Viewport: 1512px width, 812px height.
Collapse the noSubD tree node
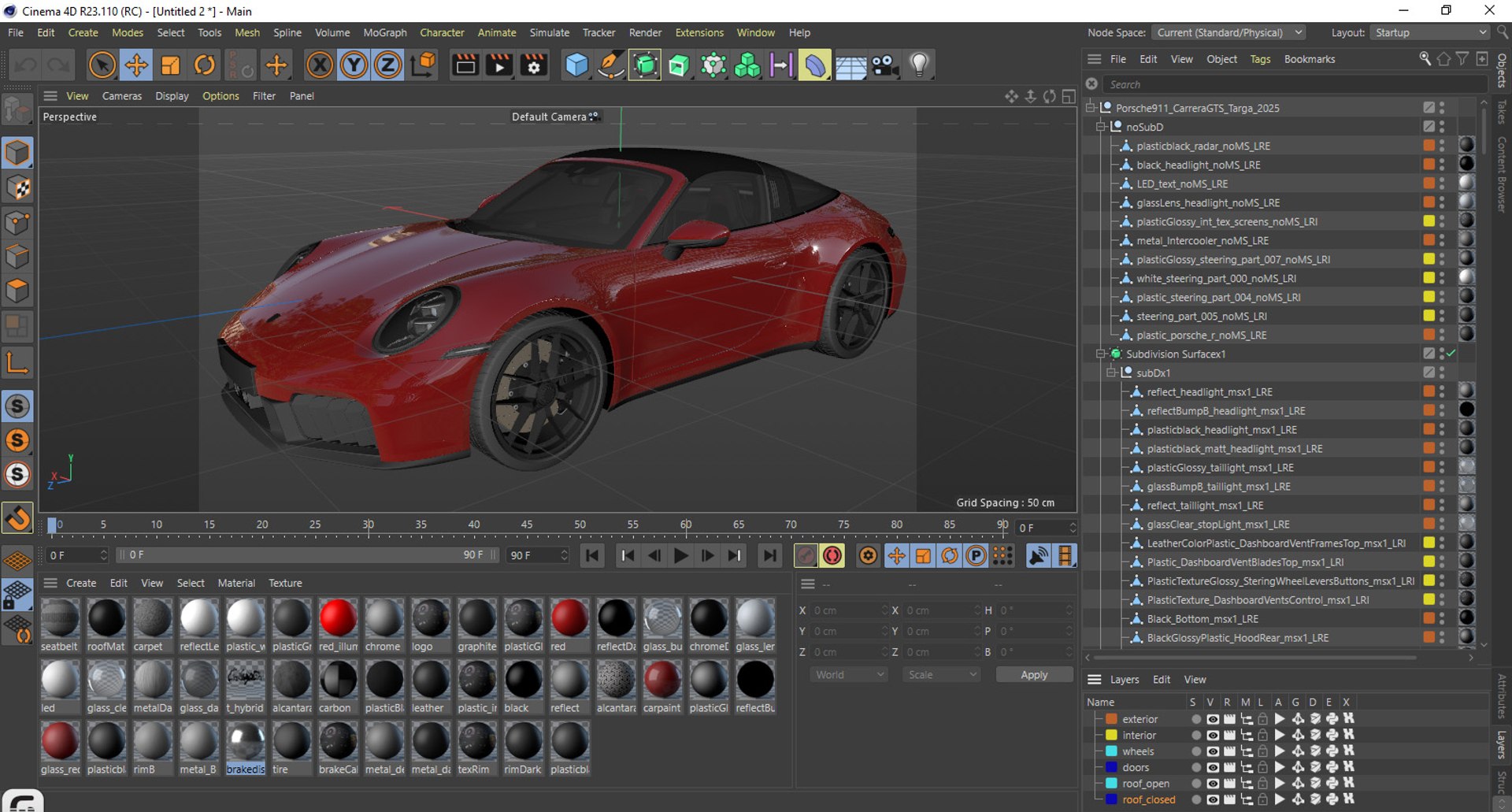click(x=1101, y=127)
